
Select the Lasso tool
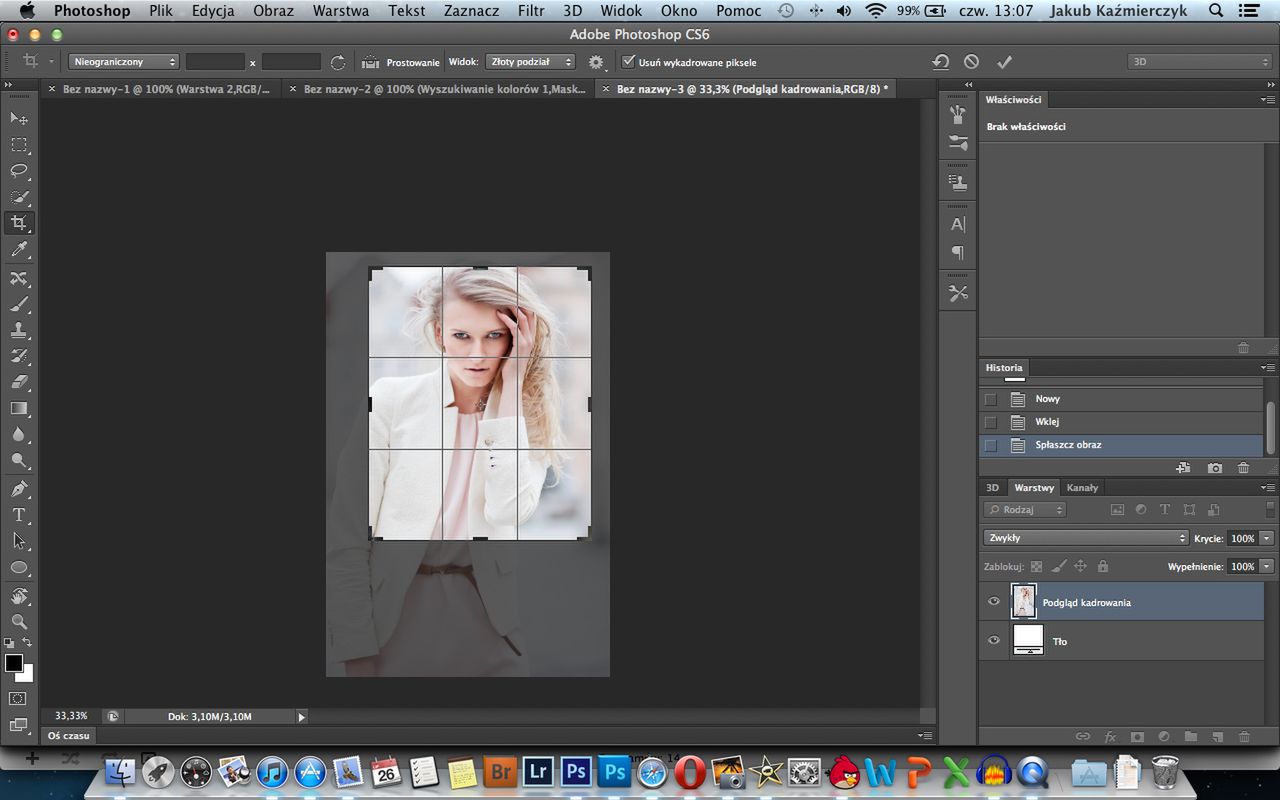19,171
